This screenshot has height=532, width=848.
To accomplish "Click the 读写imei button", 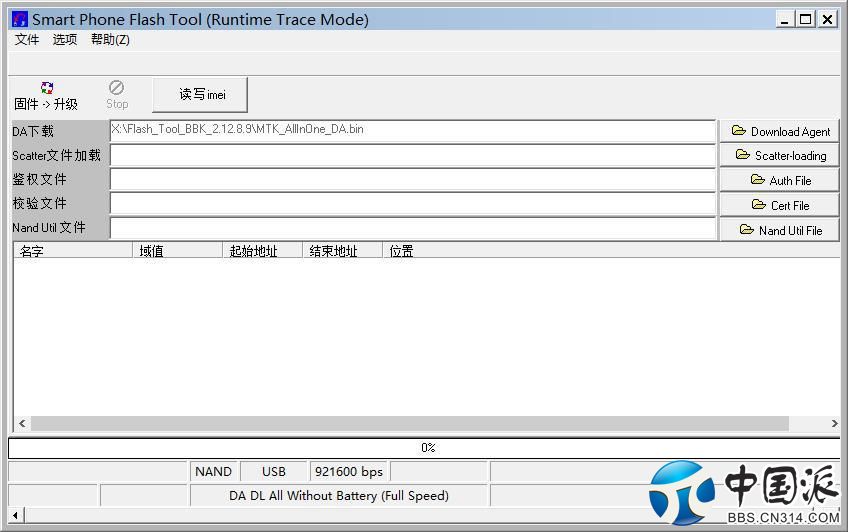I will click(200, 95).
